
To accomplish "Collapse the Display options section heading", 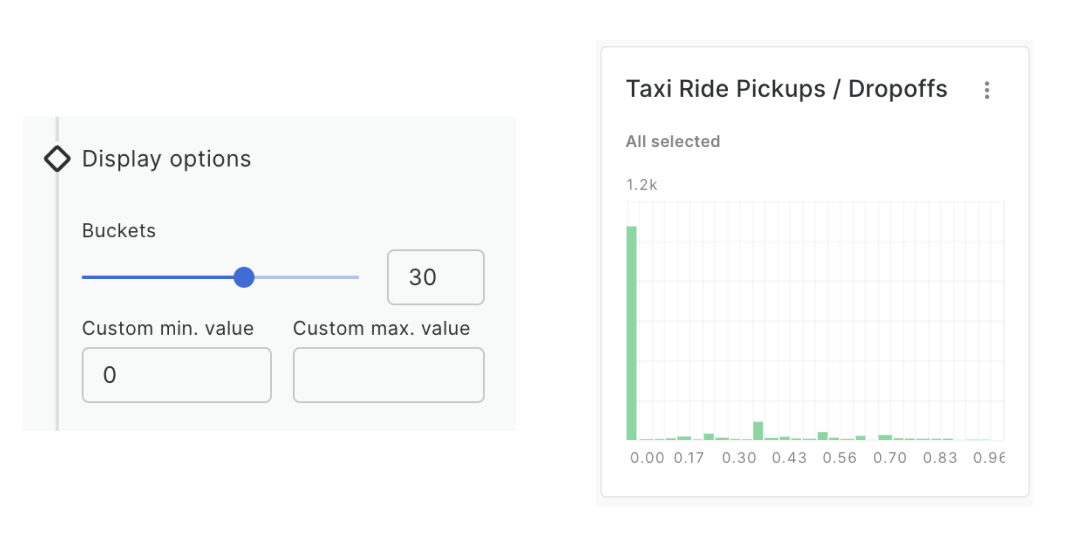I will [166, 159].
